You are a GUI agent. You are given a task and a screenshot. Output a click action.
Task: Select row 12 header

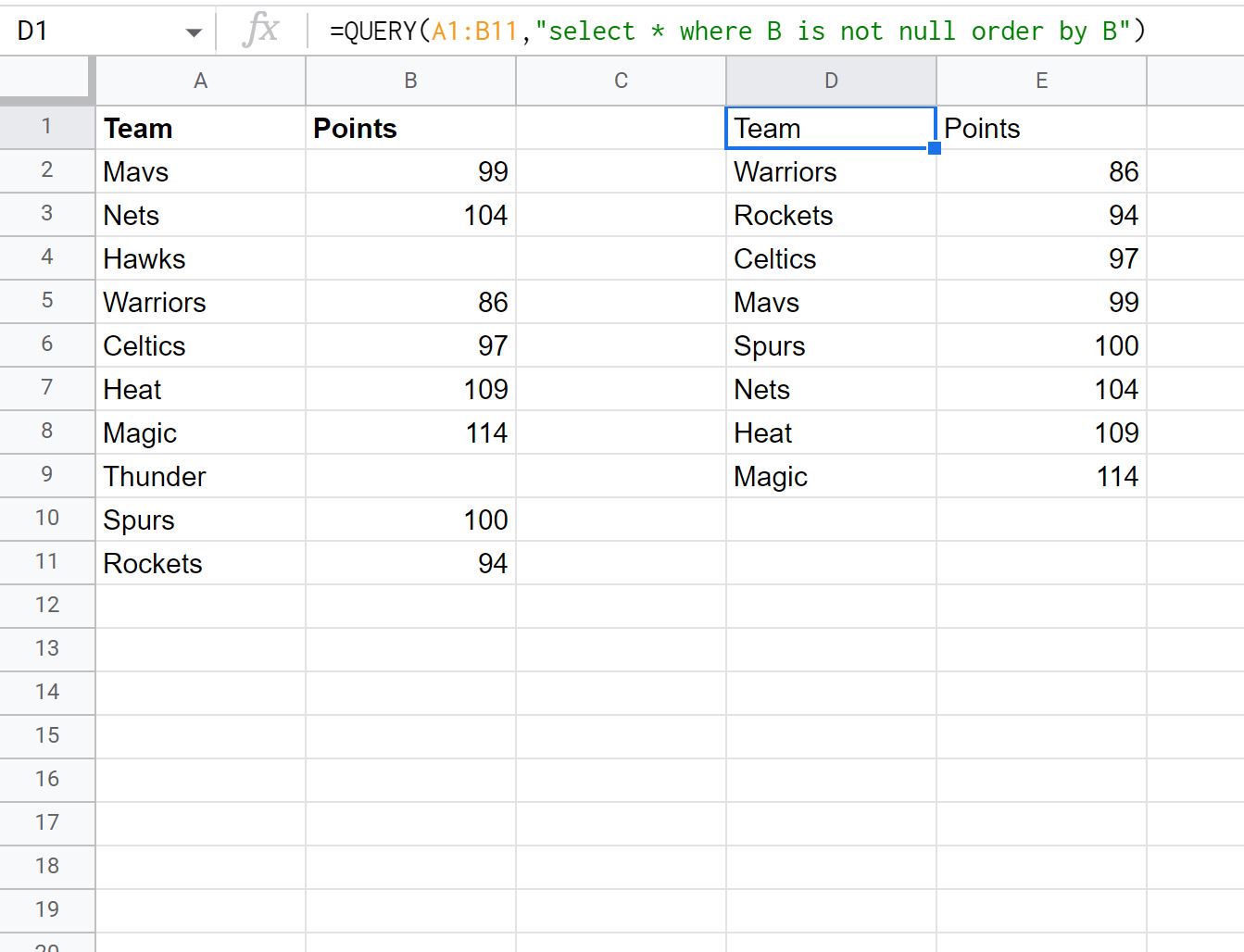pyautogui.click(x=47, y=606)
